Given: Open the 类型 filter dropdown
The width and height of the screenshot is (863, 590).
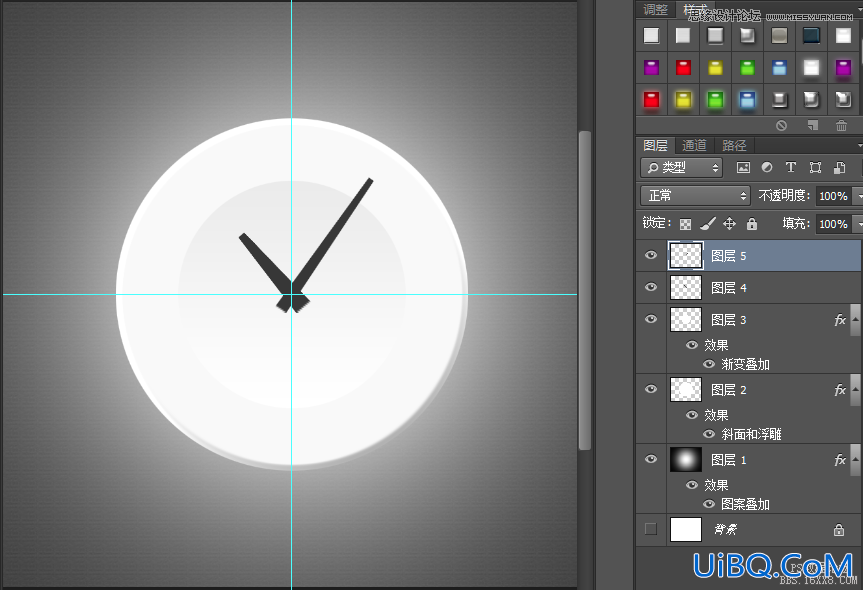Looking at the screenshot, I should coord(681,168).
